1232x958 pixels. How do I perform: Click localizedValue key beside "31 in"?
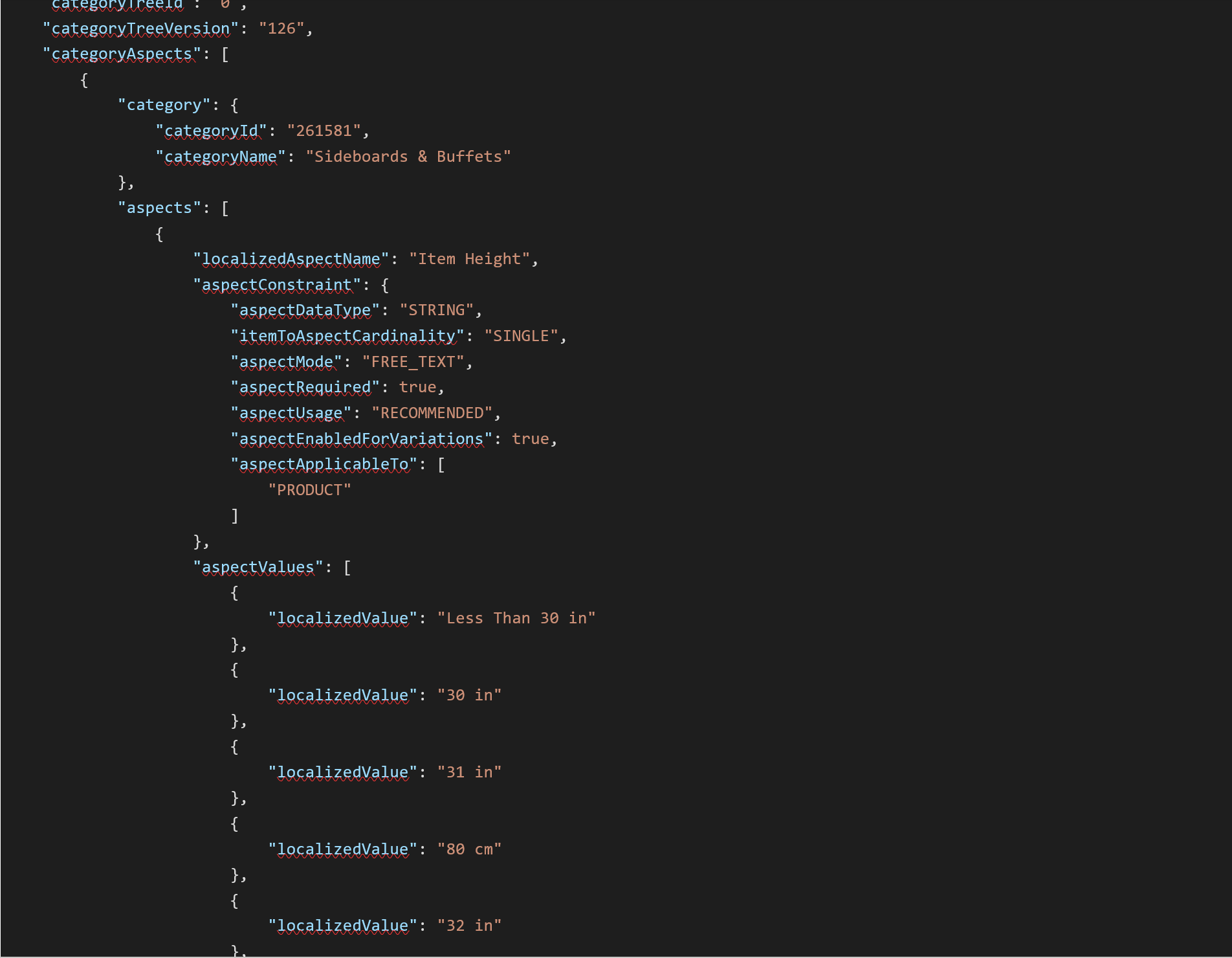(343, 772)
